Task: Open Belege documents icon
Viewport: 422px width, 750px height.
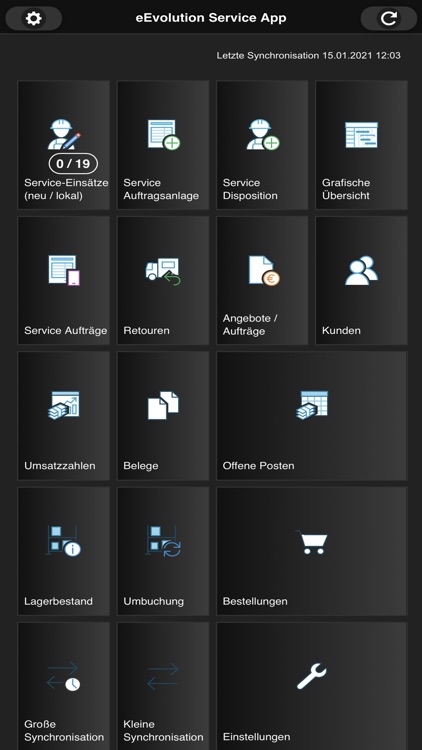Action: [163, 406]
